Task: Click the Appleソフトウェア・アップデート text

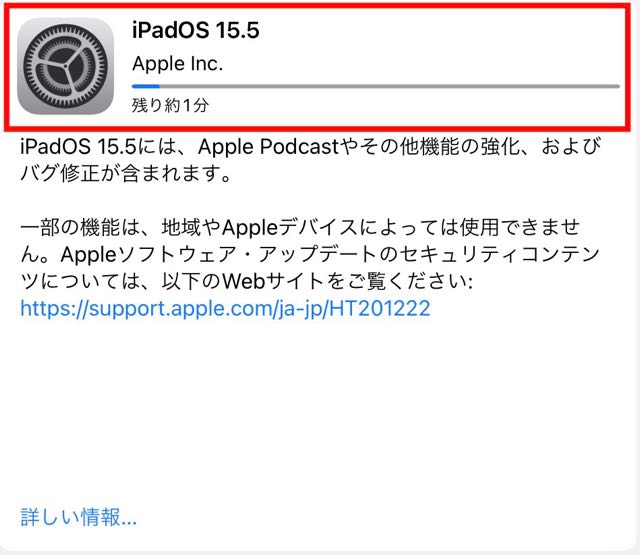Action: point(218,255)
